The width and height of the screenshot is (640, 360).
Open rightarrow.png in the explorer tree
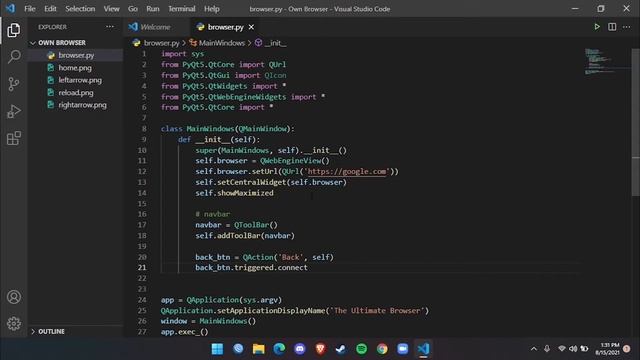click(82, 105)
